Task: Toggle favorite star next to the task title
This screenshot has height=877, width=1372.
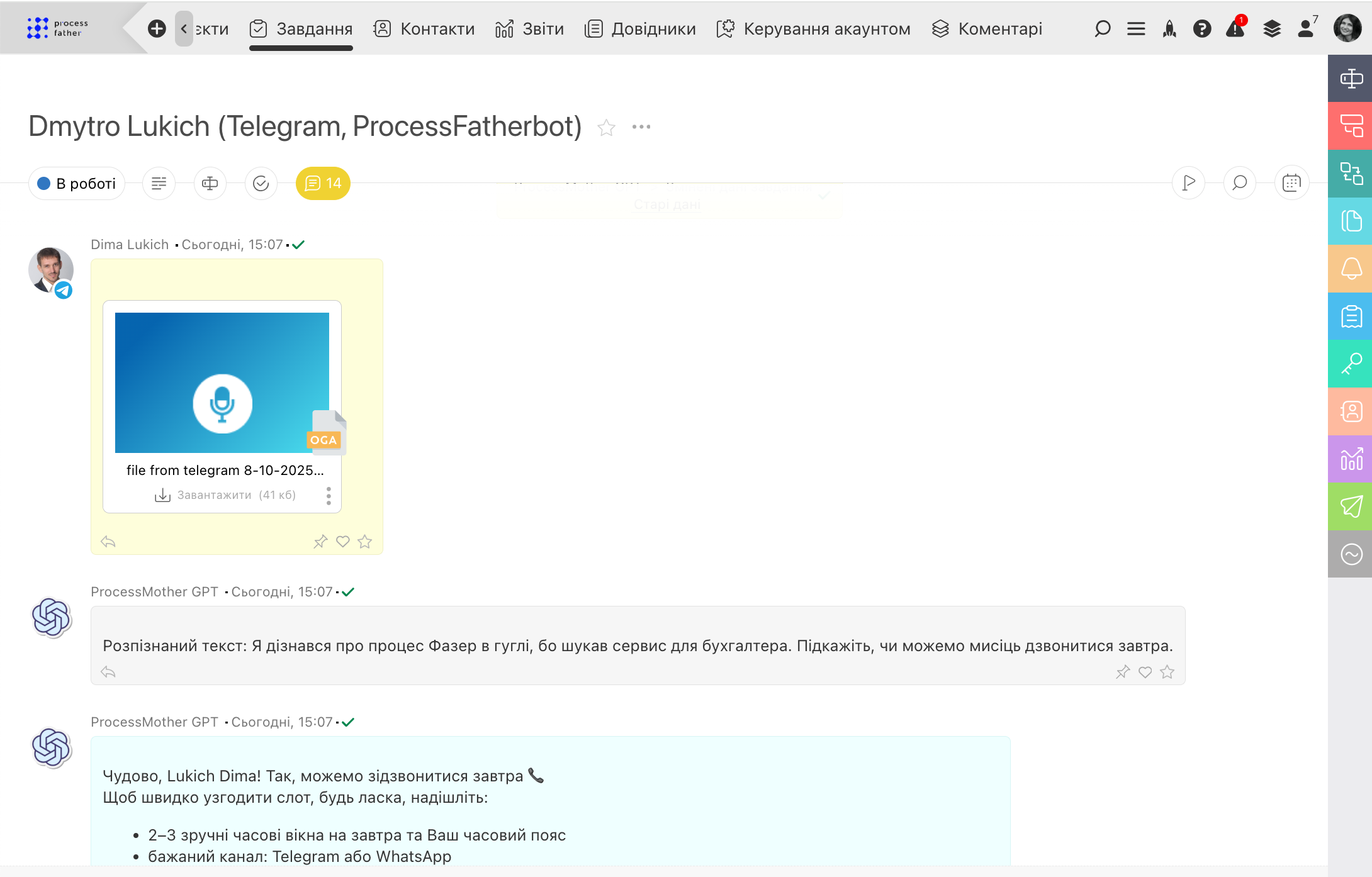Action: pos(606,128)
